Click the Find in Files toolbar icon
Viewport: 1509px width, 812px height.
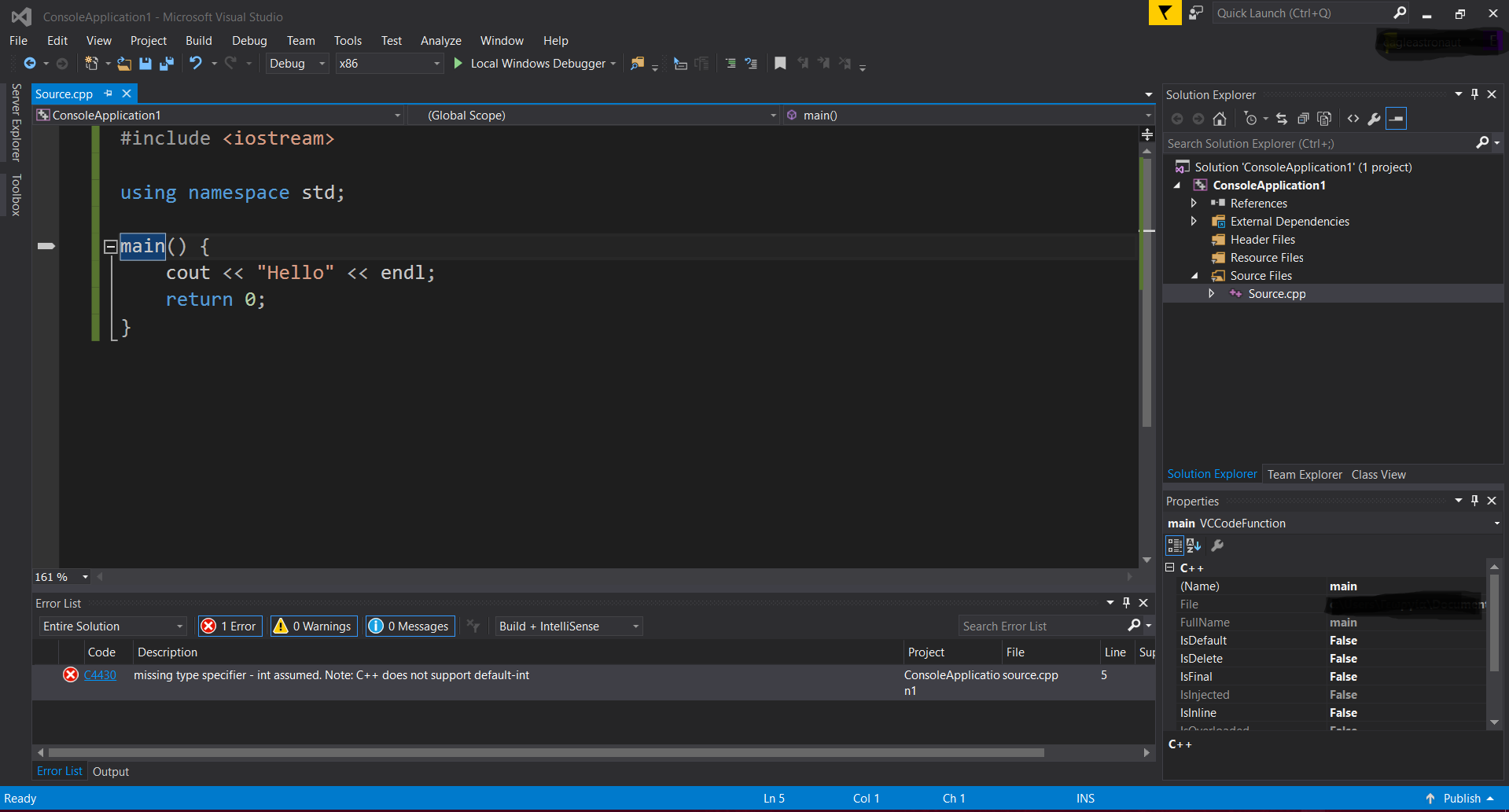tap(638, 64)
